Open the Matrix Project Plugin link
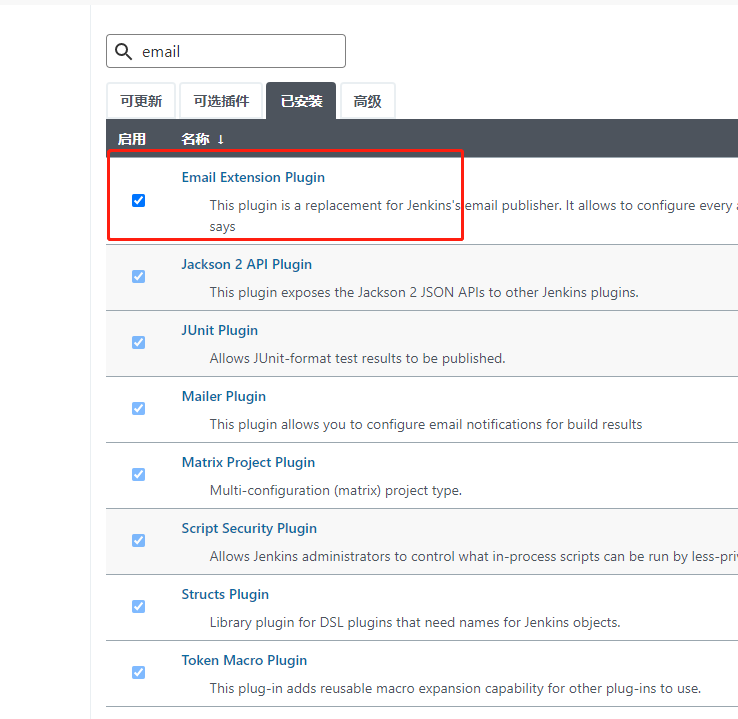 pyautogui.click(x=248, y=463)
